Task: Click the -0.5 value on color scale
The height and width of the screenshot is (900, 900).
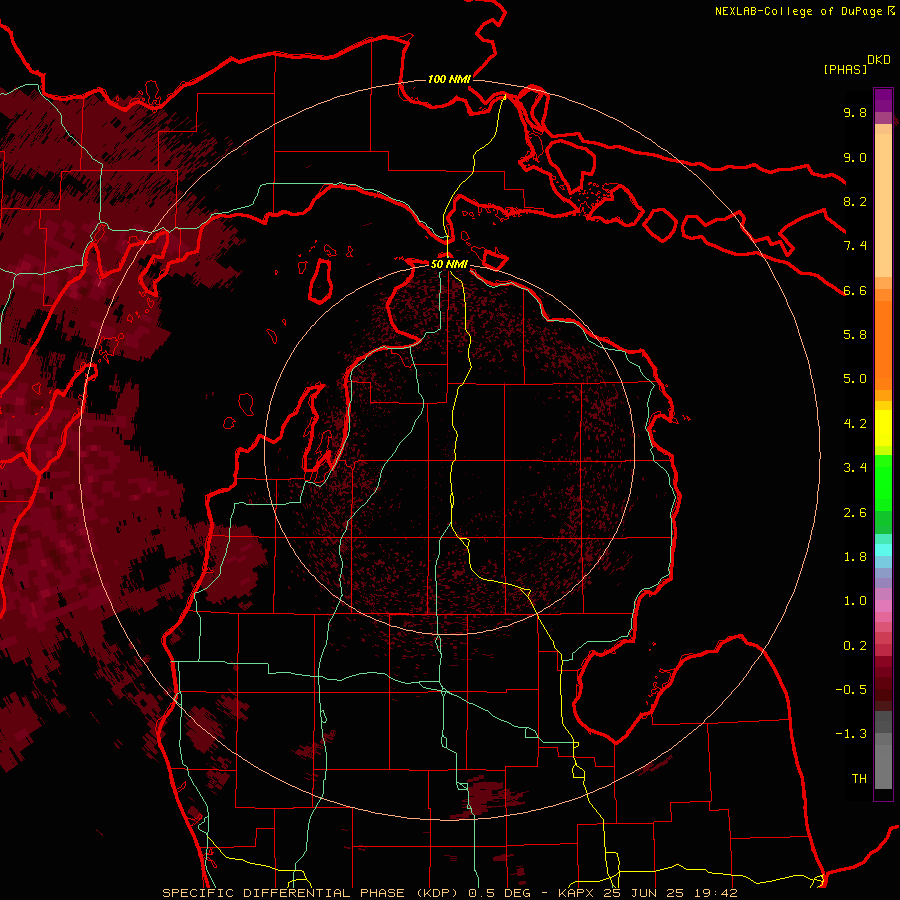Action: [851, 690]
